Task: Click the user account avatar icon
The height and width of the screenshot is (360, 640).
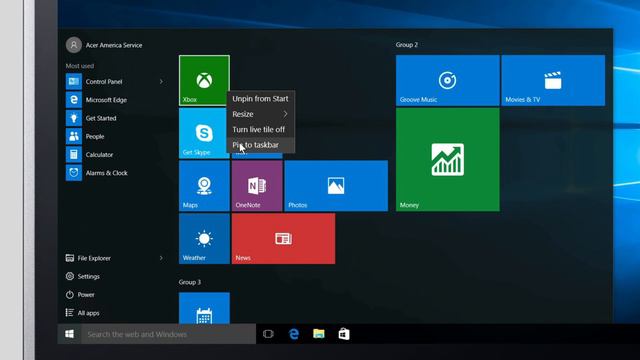Action: point(74,45)
